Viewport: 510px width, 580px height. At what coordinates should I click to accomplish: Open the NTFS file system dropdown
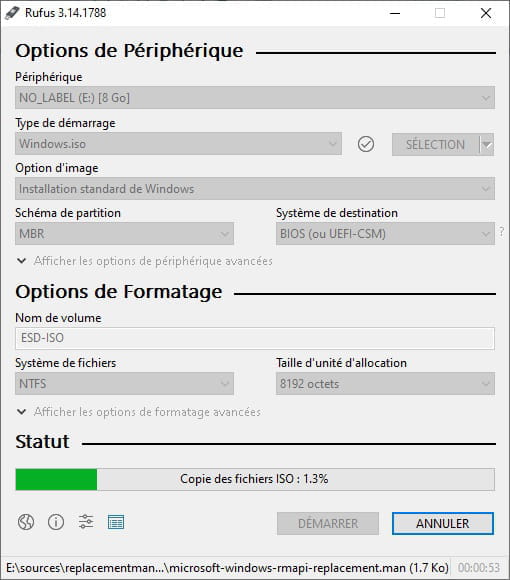click(x=124, y=384)
